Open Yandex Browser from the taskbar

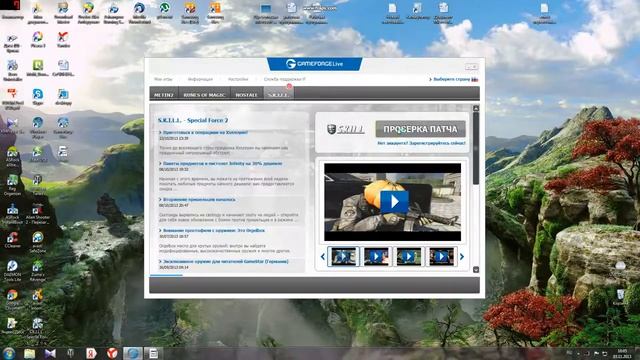pos(112,353)
